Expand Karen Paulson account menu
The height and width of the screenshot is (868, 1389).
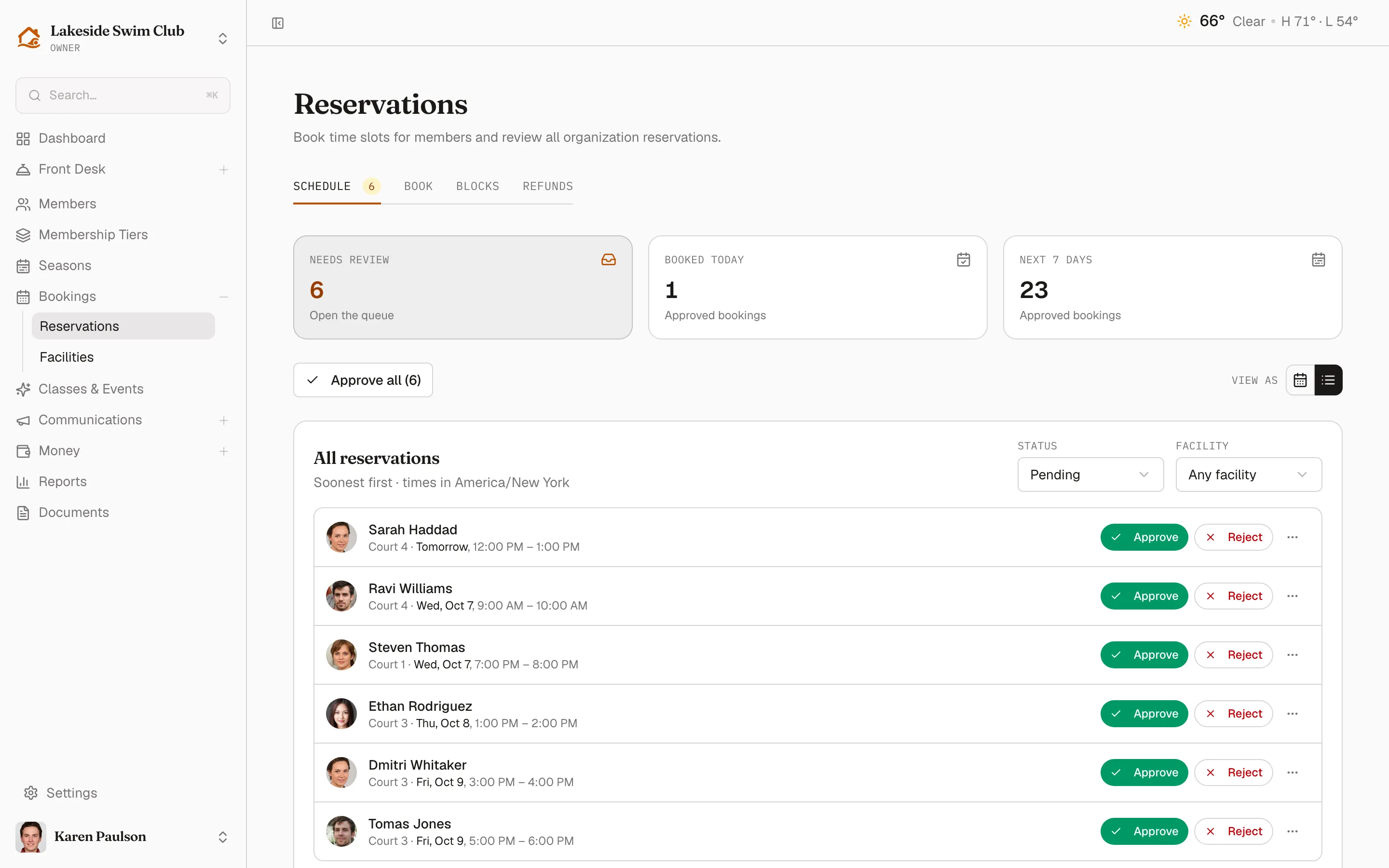[x=223, y=837]
